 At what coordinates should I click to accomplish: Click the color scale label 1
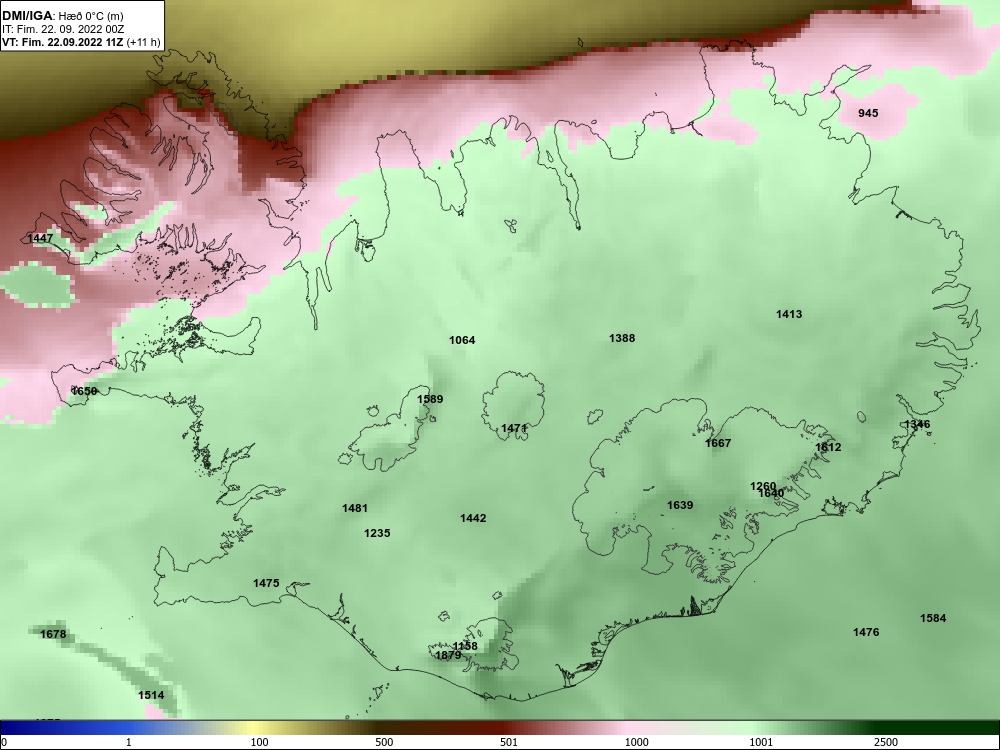click(129, 742)
